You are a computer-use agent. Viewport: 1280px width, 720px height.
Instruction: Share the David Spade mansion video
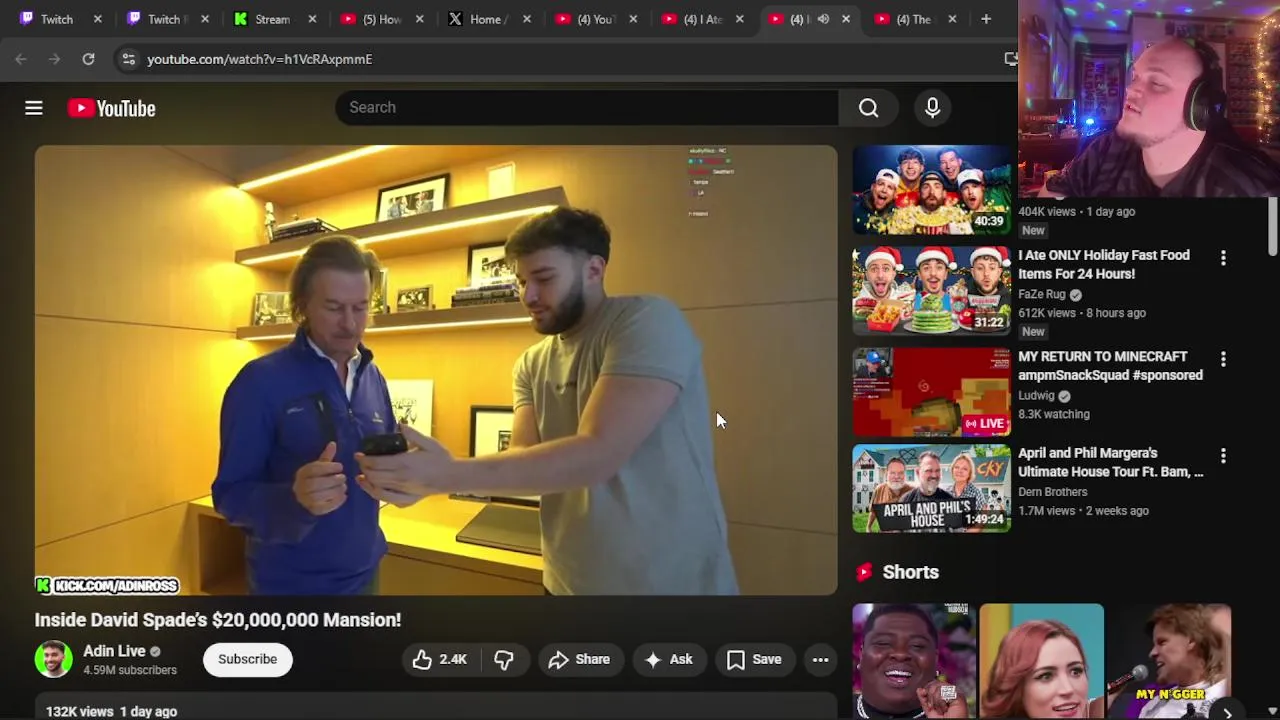[x=579, y=659]
